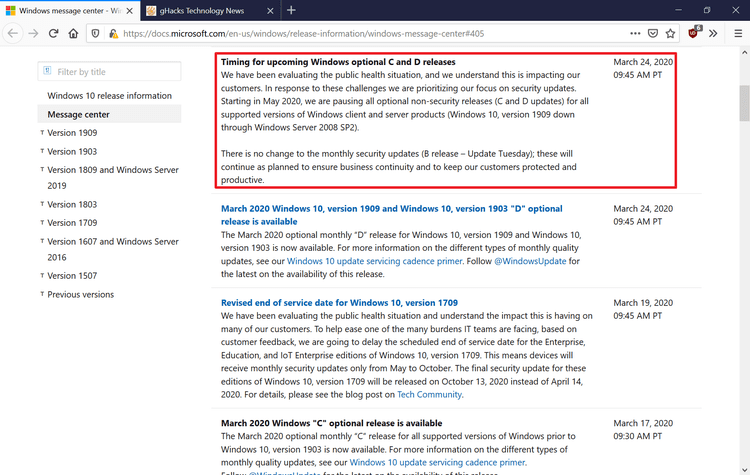Open tracking protection shield in address bar
Screen dimensions: 750x475
95,33
